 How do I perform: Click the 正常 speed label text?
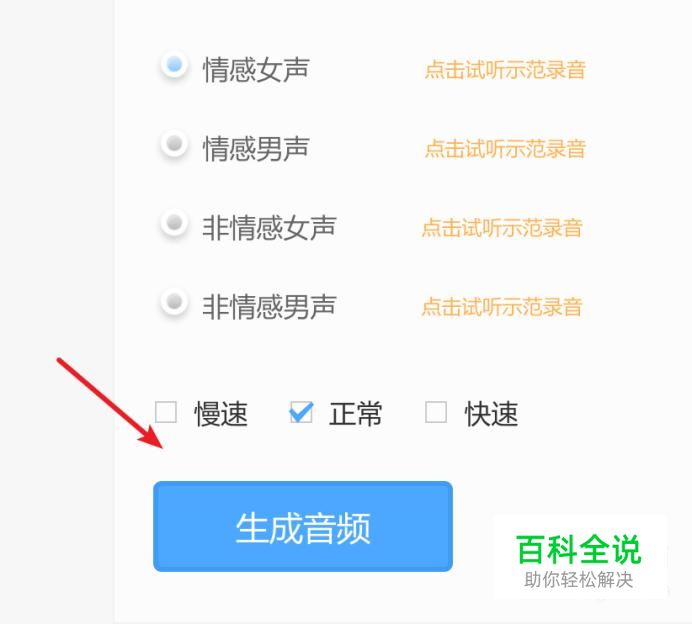tap(356, 414)
